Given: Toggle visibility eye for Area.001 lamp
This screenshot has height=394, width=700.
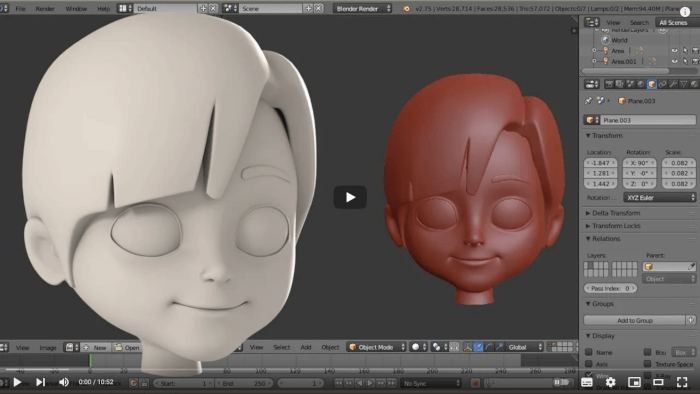Looking at the screenshot, I should (675, 62).
